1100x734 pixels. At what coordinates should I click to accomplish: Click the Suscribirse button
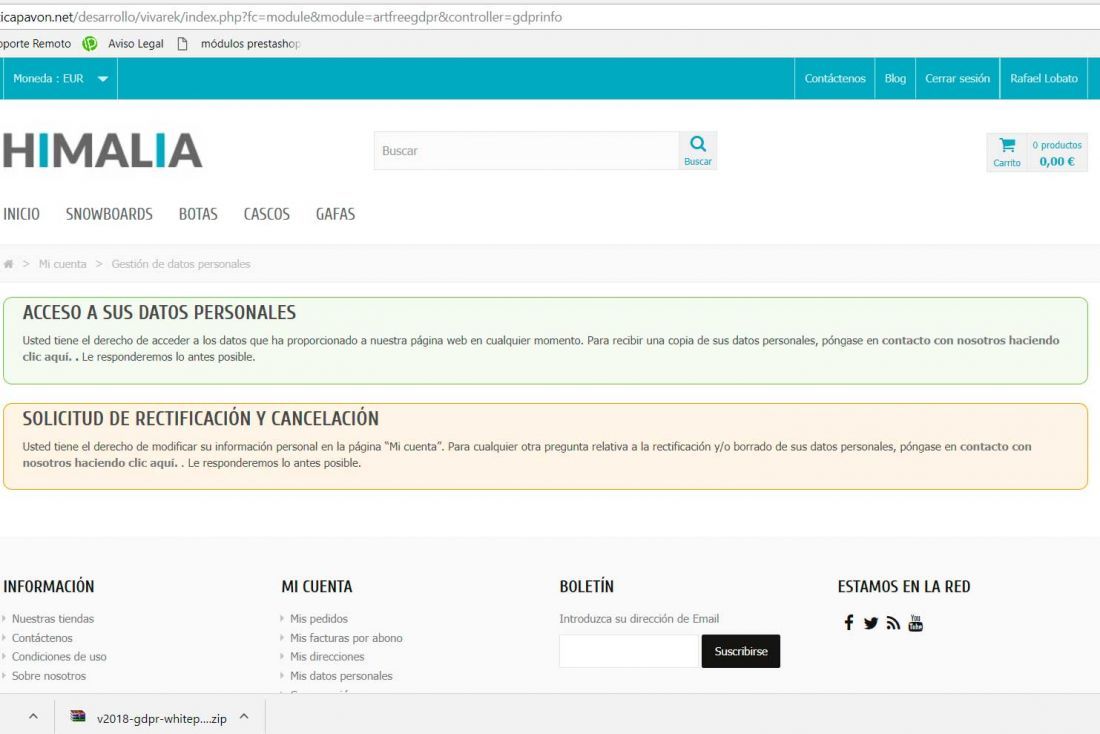(x=741, y=651)
